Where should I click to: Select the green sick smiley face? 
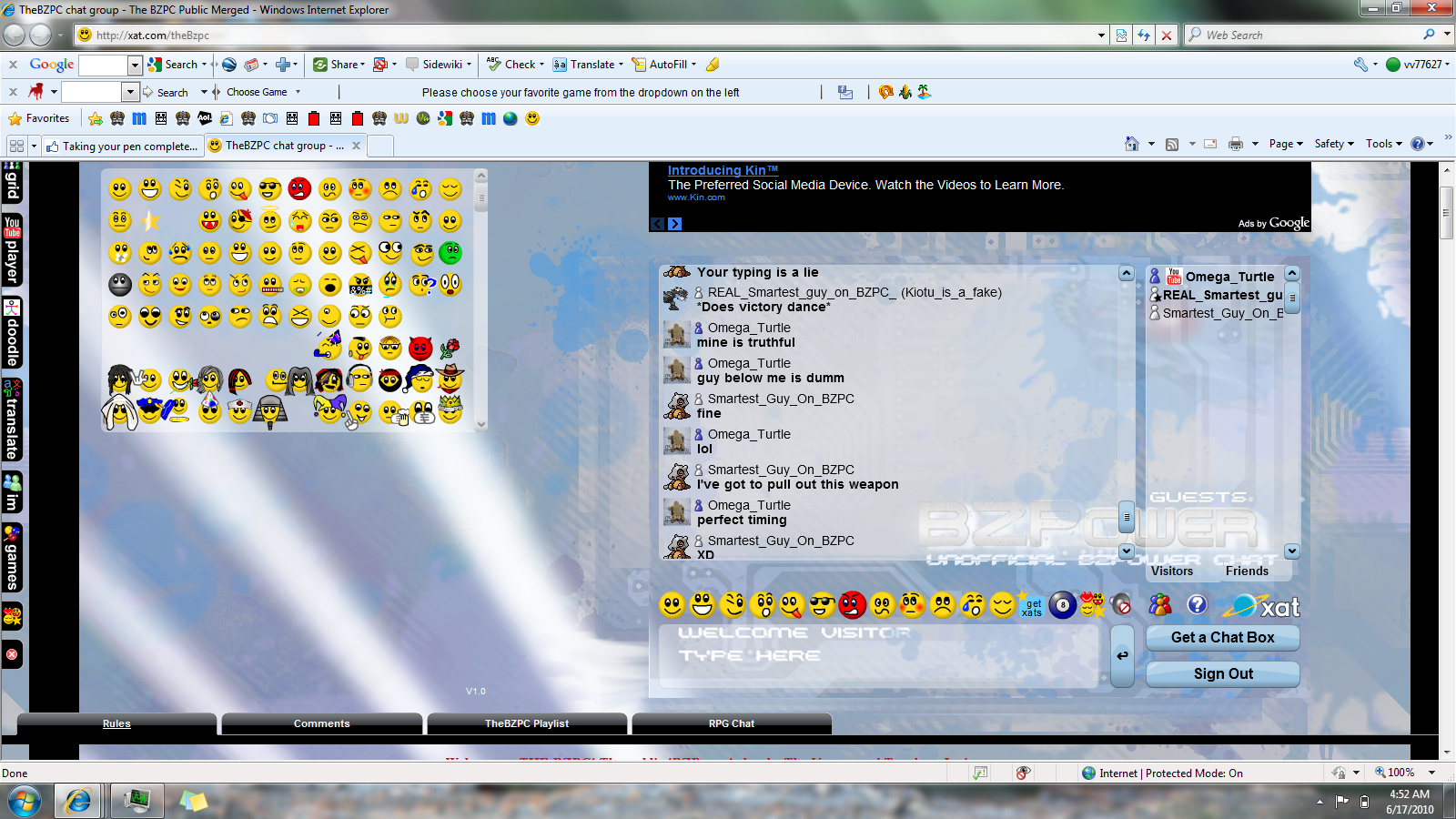pos(450,252)
